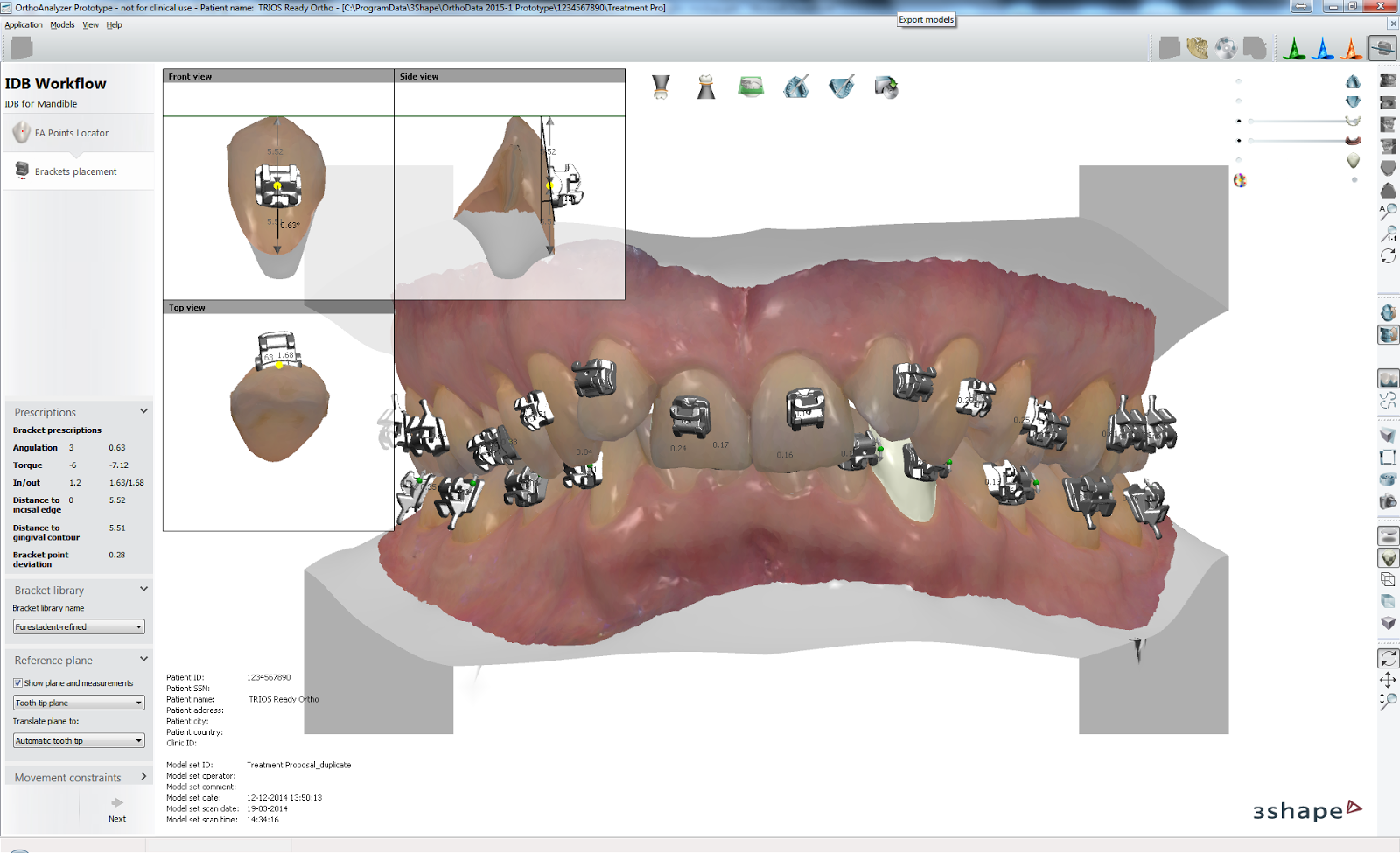Screen dimensions: 1400x853
Task: Click the Distance to incisal edge value 5.52
Action: point(117,500)
